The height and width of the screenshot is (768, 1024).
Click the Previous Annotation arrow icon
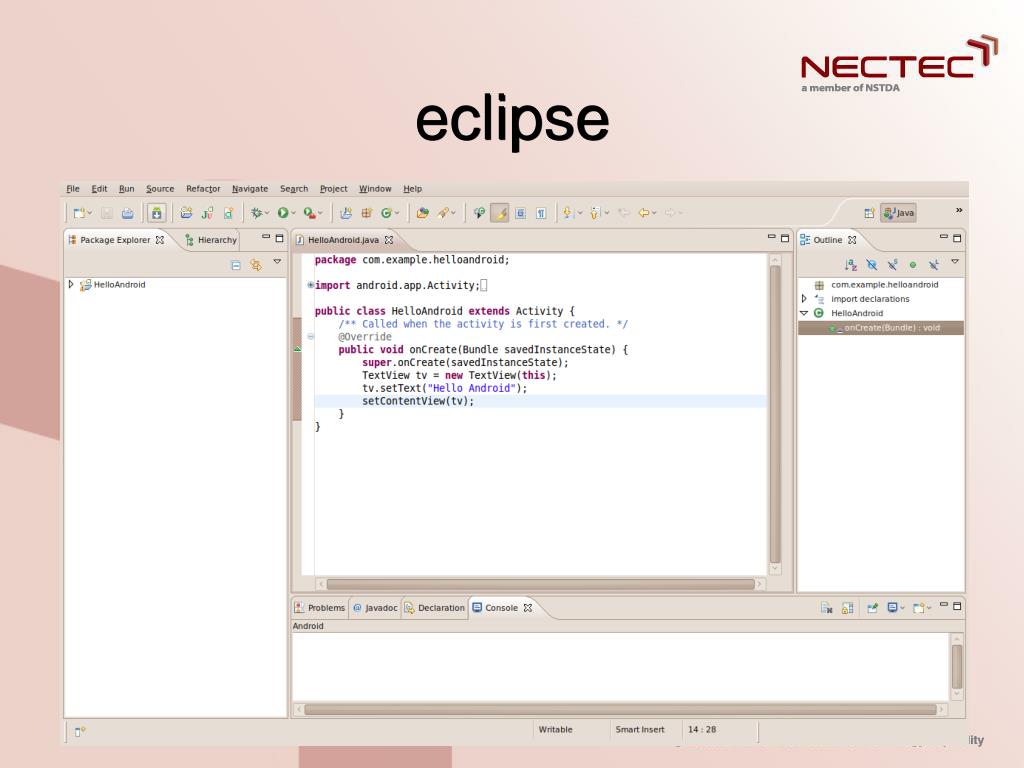[x=594, y=213]
